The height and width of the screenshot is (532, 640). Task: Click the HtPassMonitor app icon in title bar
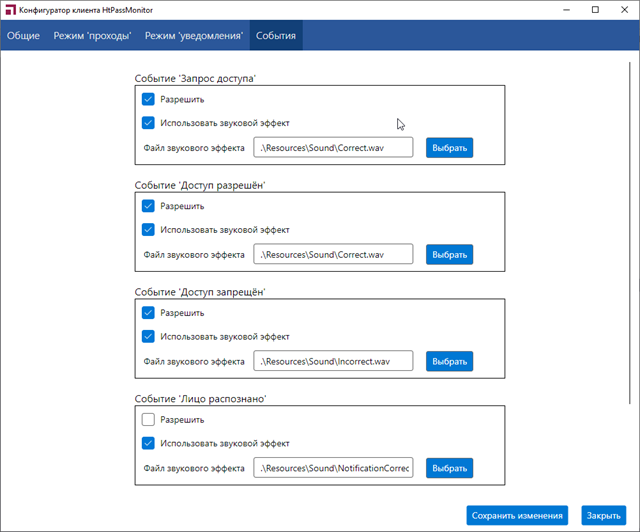coord(10,9)
